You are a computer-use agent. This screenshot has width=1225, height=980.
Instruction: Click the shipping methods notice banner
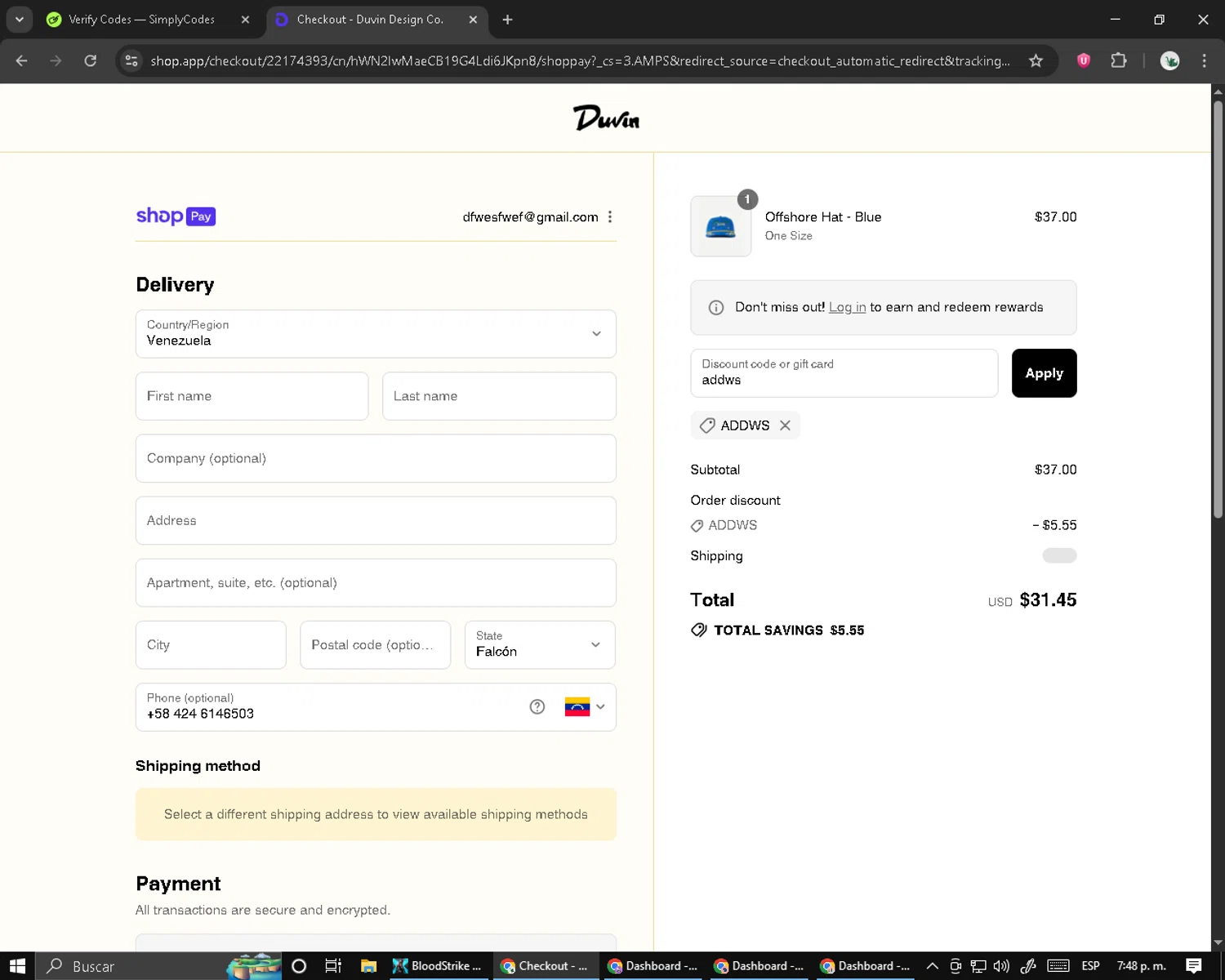376,814
